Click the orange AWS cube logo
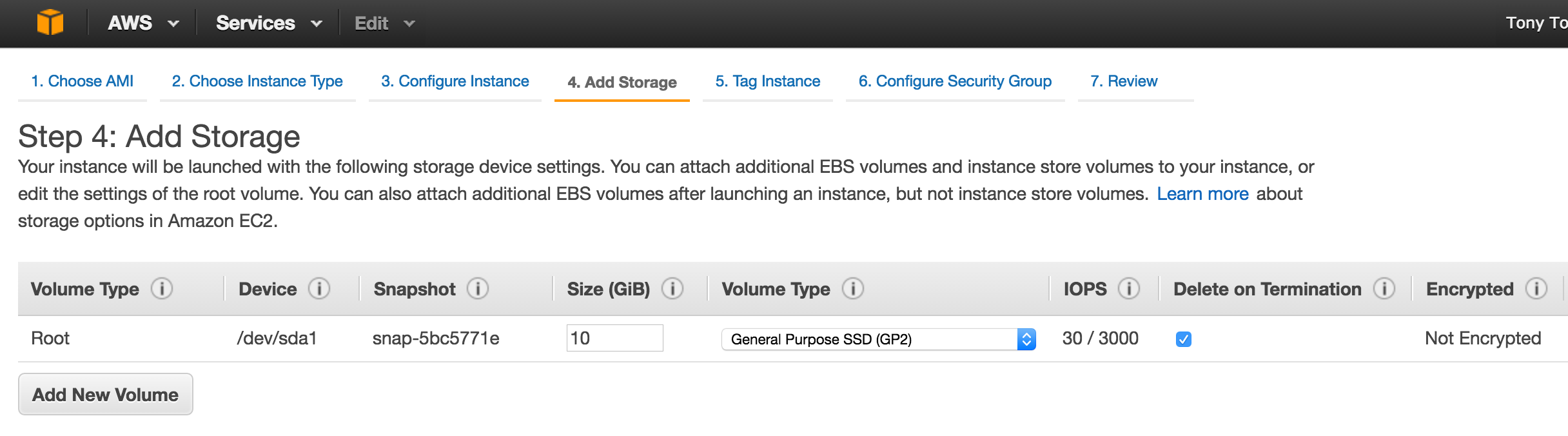Viewport: 1568px width, 436px height. coord(50,23)
